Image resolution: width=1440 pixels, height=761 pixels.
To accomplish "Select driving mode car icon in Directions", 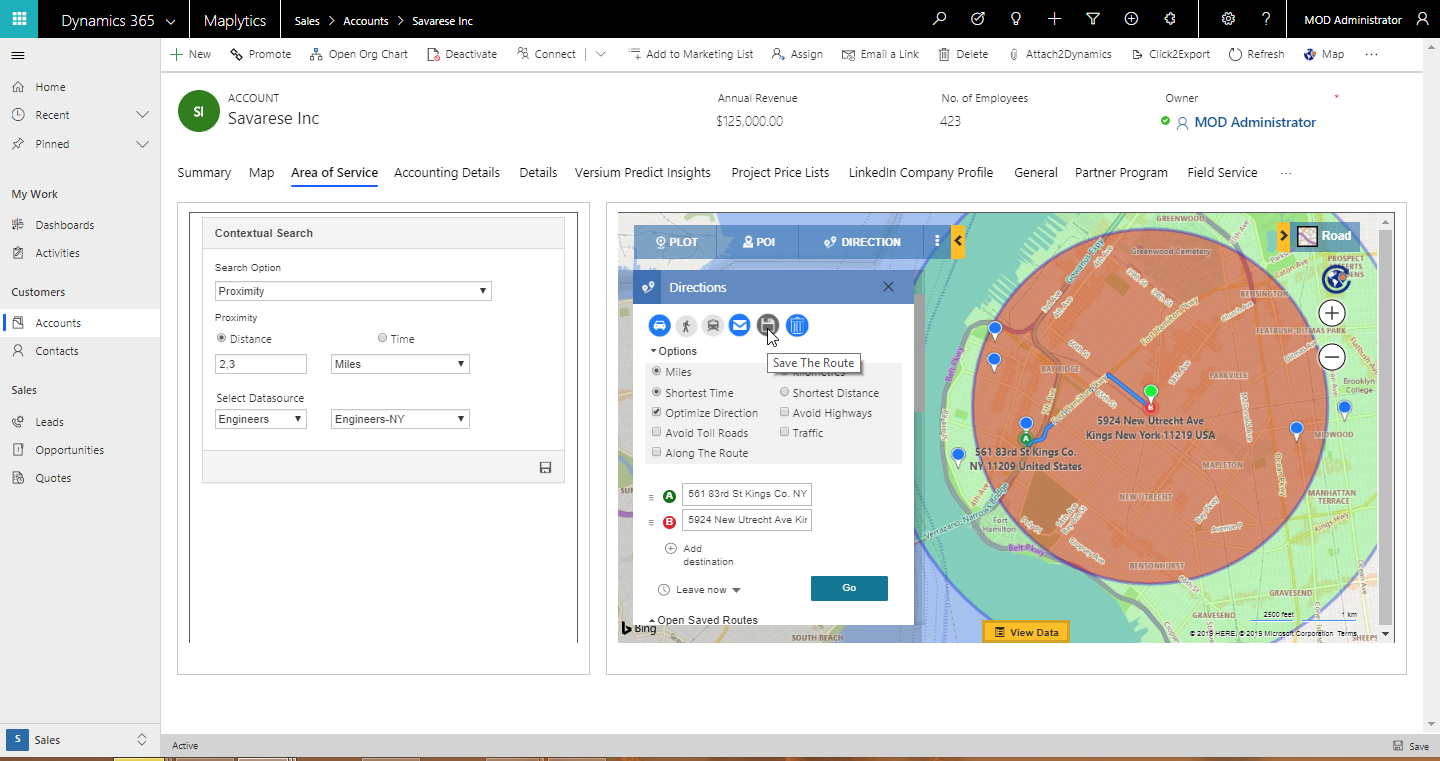I will pos(659,325).
